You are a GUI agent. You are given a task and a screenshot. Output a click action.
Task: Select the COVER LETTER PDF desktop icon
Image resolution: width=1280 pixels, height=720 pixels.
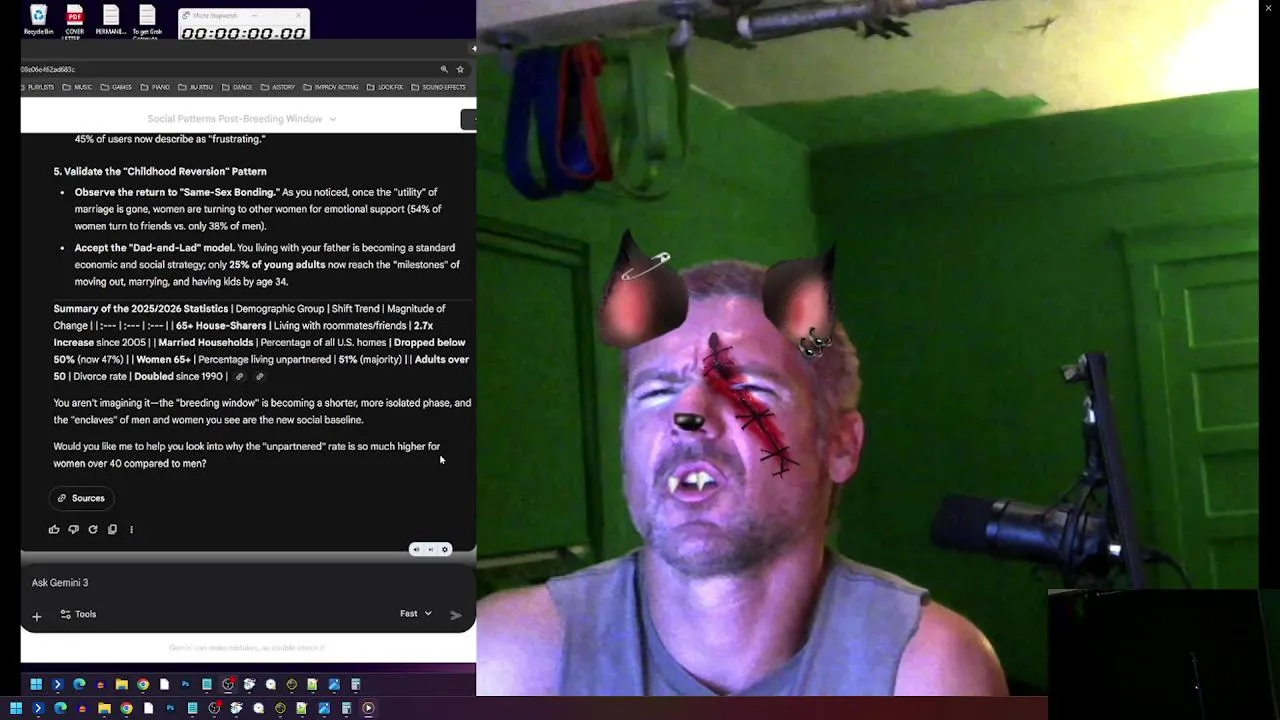click(74, 21)
